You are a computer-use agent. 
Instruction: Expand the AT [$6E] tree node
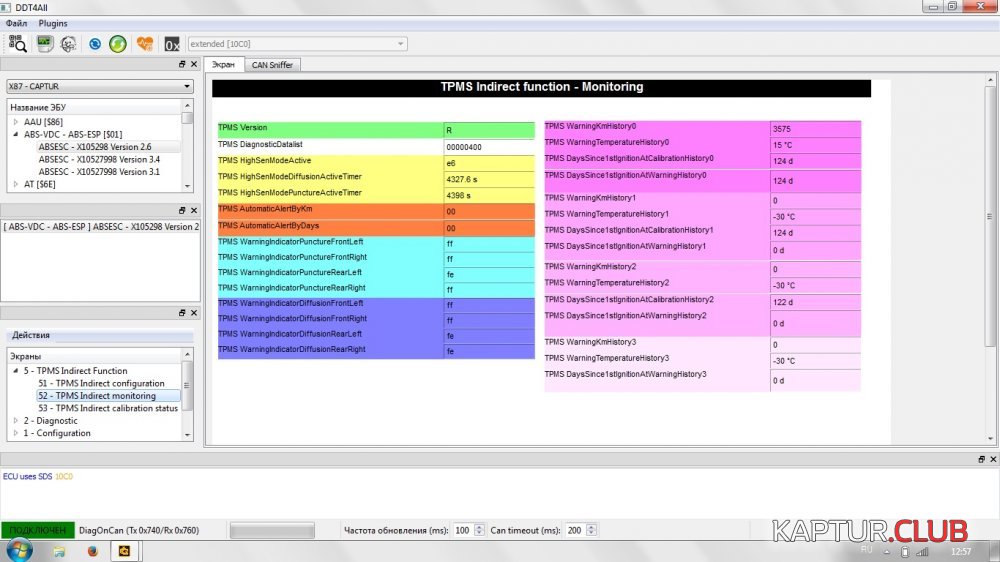(16, 184)
